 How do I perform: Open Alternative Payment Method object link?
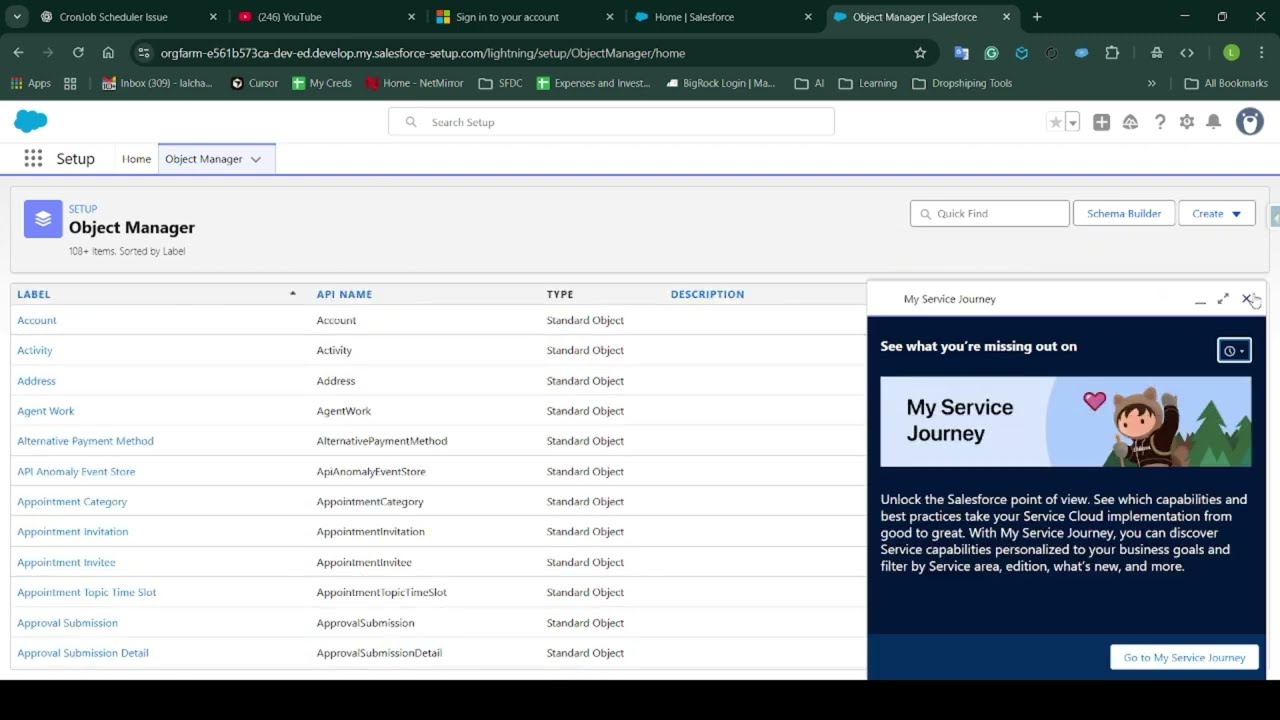click(x=85, y=441)
